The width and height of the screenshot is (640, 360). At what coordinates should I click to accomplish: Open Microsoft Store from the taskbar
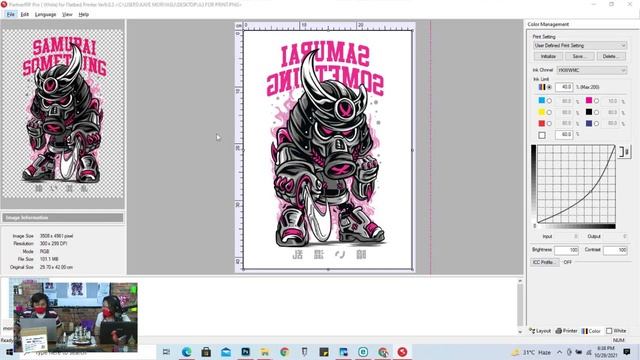[206, 352]
